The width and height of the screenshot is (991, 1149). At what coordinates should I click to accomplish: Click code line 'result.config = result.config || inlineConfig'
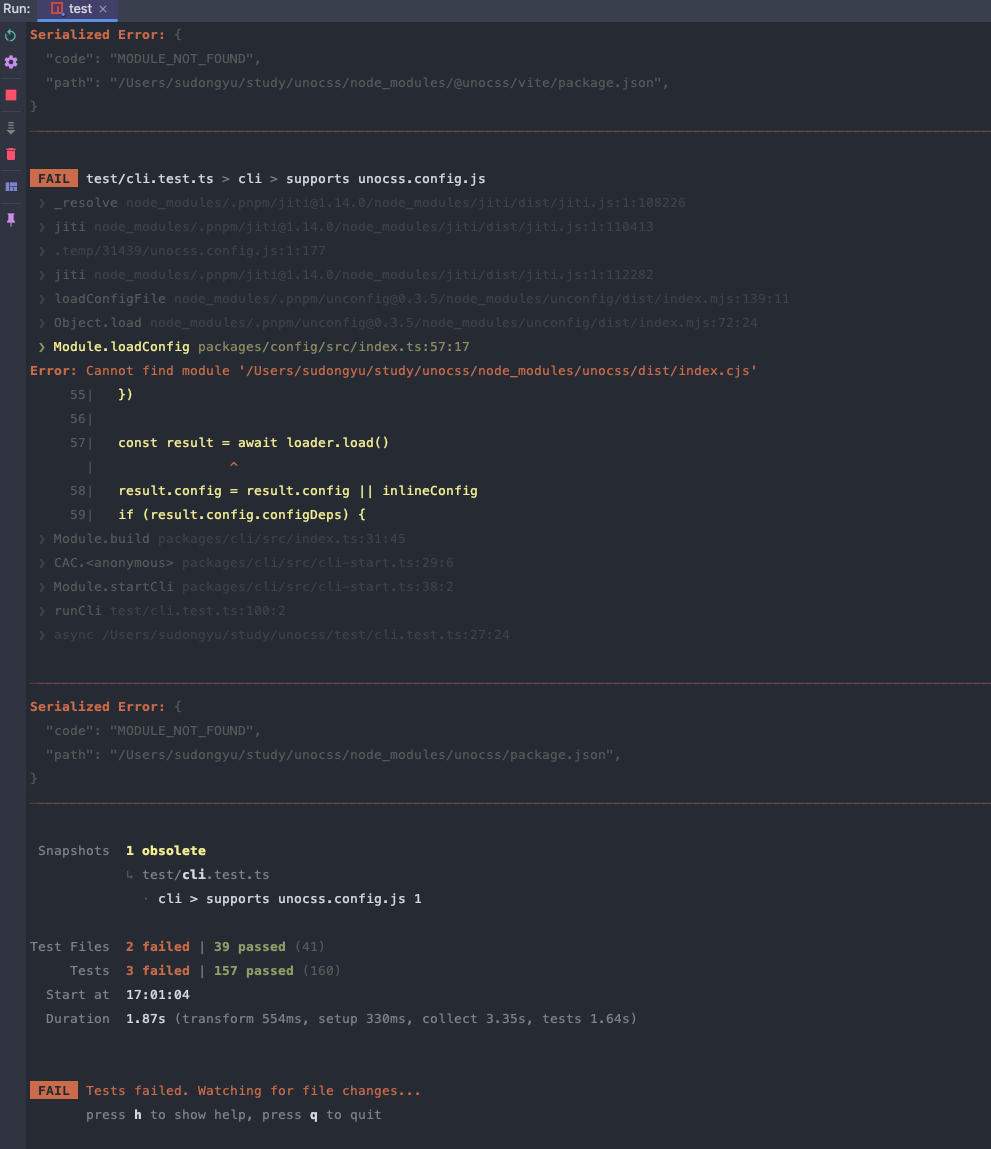298,491
